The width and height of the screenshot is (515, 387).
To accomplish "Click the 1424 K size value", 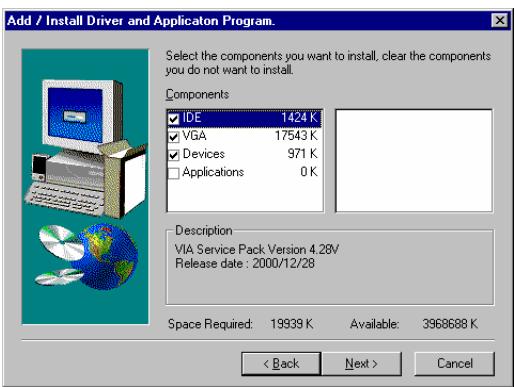I will (299, 118).
